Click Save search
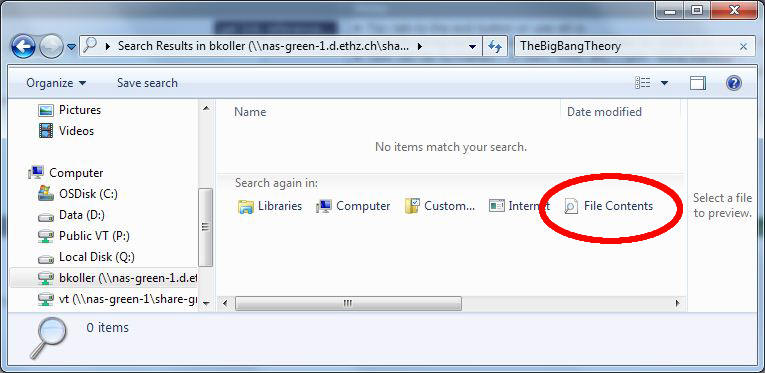765x373 pixels. click(147, 83)
